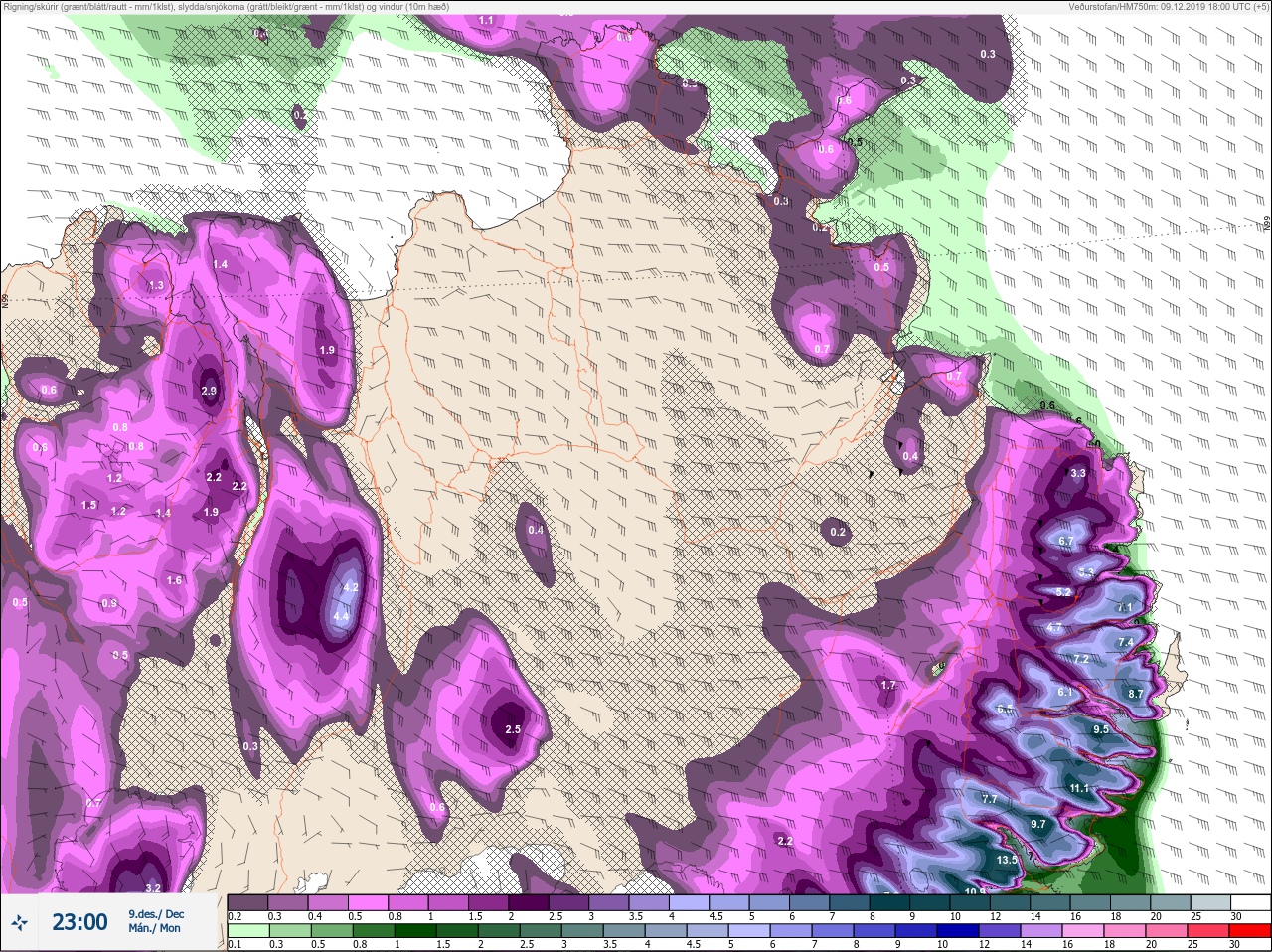Select the red 30 swatch in the bottom legend row

pyautogui.click(x=1251, y=930)
